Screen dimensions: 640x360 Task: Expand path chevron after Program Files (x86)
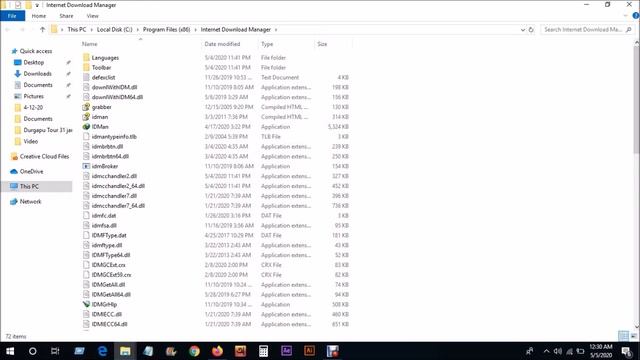click(x=196, y=29)
